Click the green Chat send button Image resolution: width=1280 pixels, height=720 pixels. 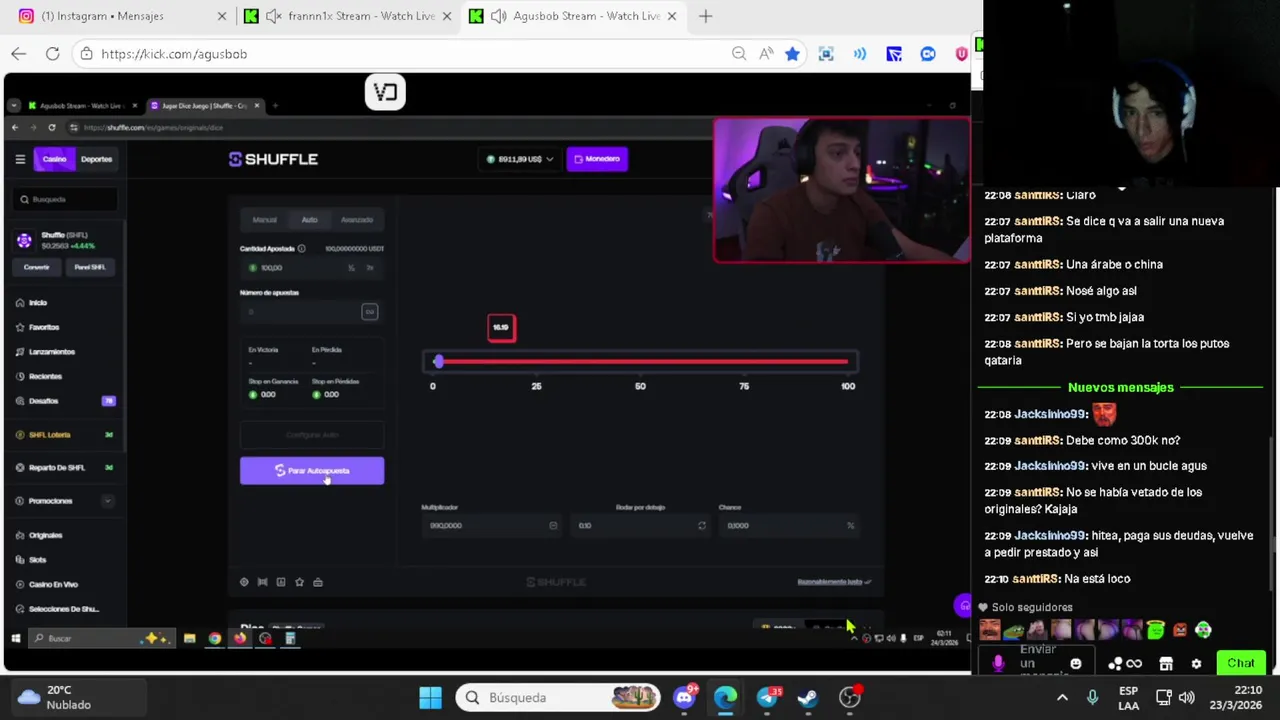[x=1241, y=663]
